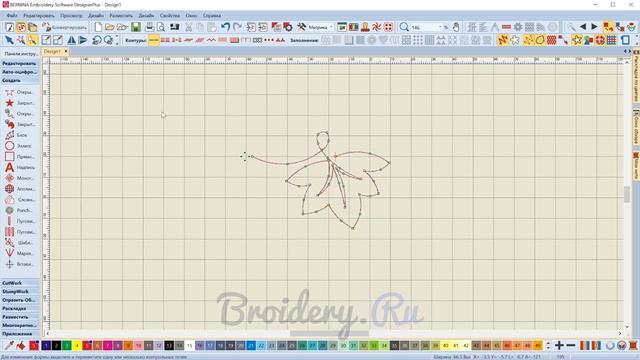Click the New design icon
The height and width of the screenshot is (360, 640).
pyautogui.click(x=98, y=27)
